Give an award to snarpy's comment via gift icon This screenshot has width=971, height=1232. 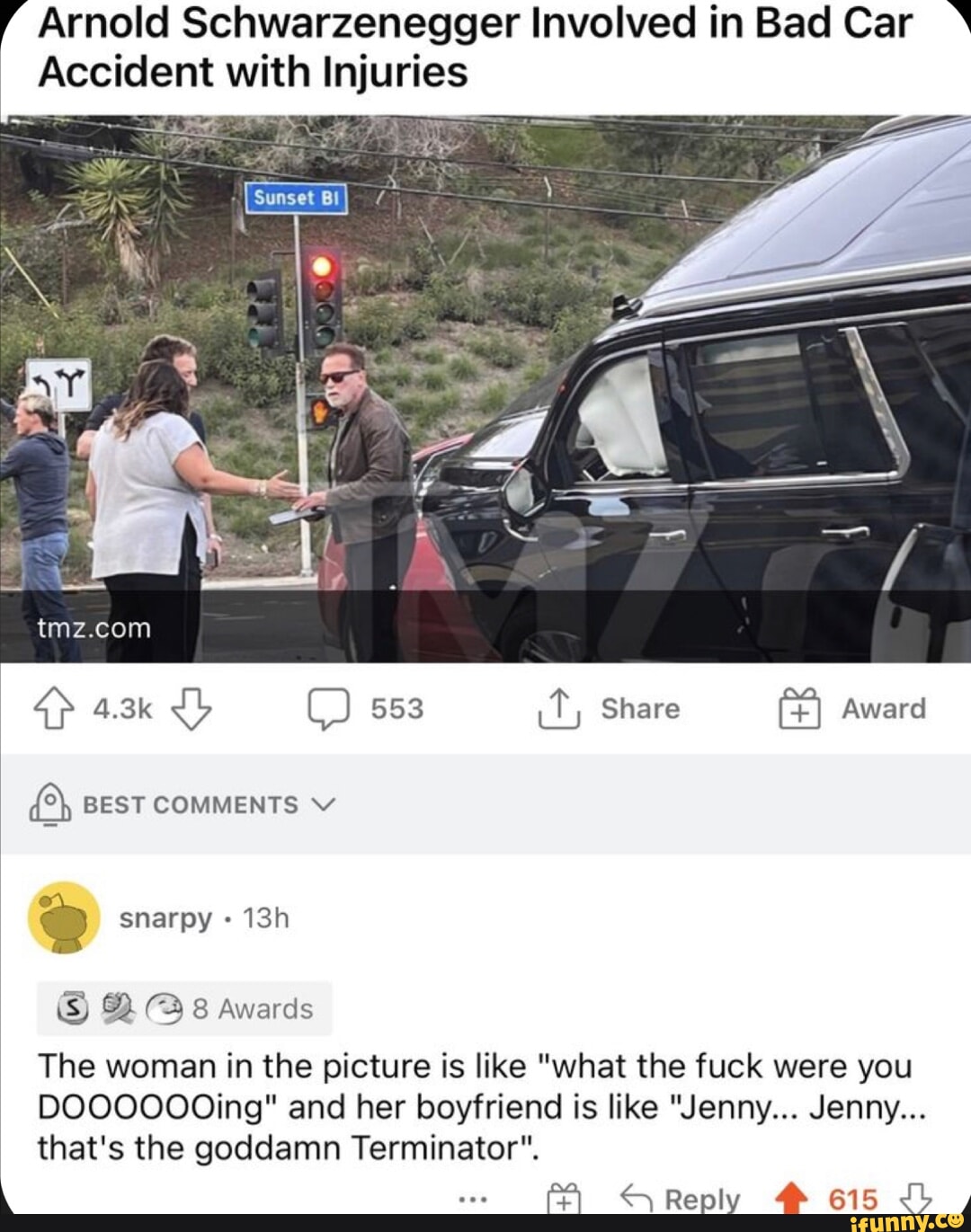point(564,1198)
